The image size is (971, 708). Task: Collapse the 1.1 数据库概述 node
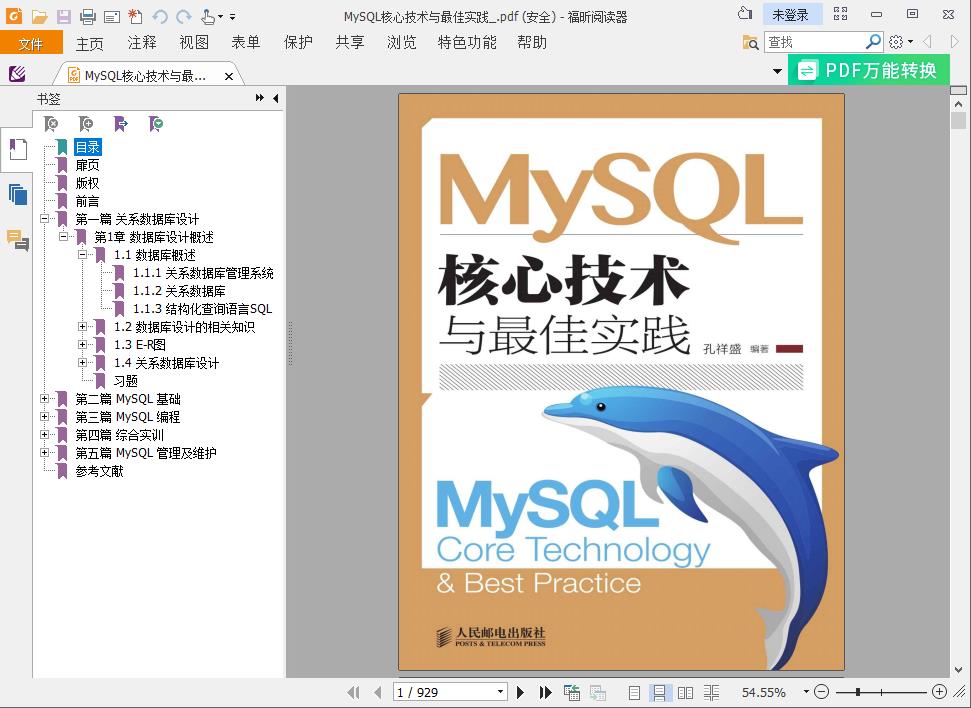coord(82,255)
